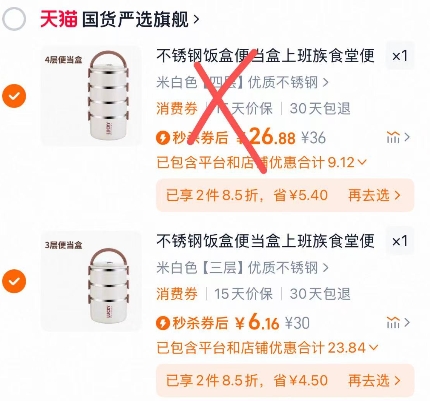Open the 国货严选旗舰 store page
Viewport: 430px width, 401px height.
[141, 20]
